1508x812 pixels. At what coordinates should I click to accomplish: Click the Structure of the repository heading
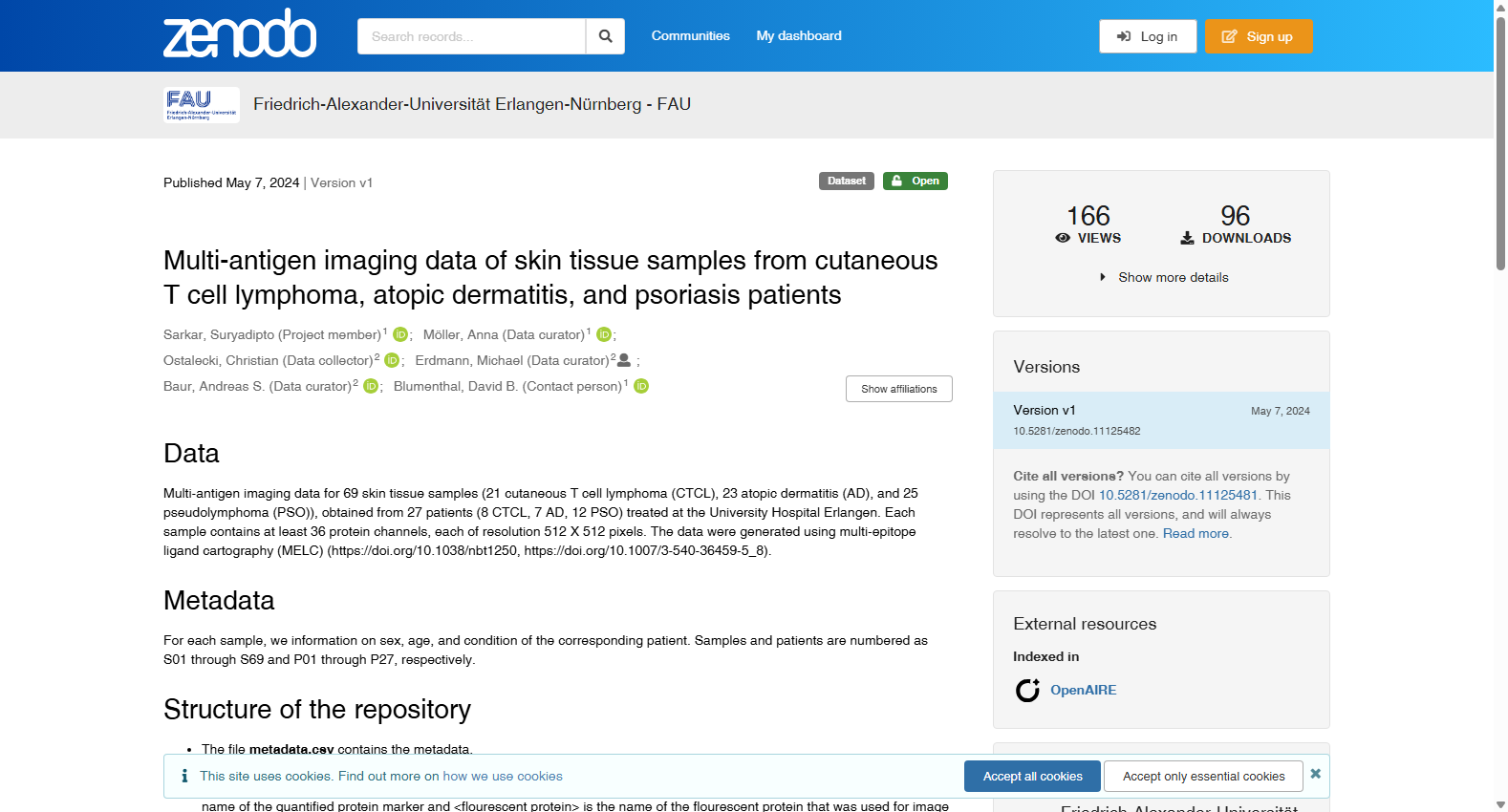[317, 709]
